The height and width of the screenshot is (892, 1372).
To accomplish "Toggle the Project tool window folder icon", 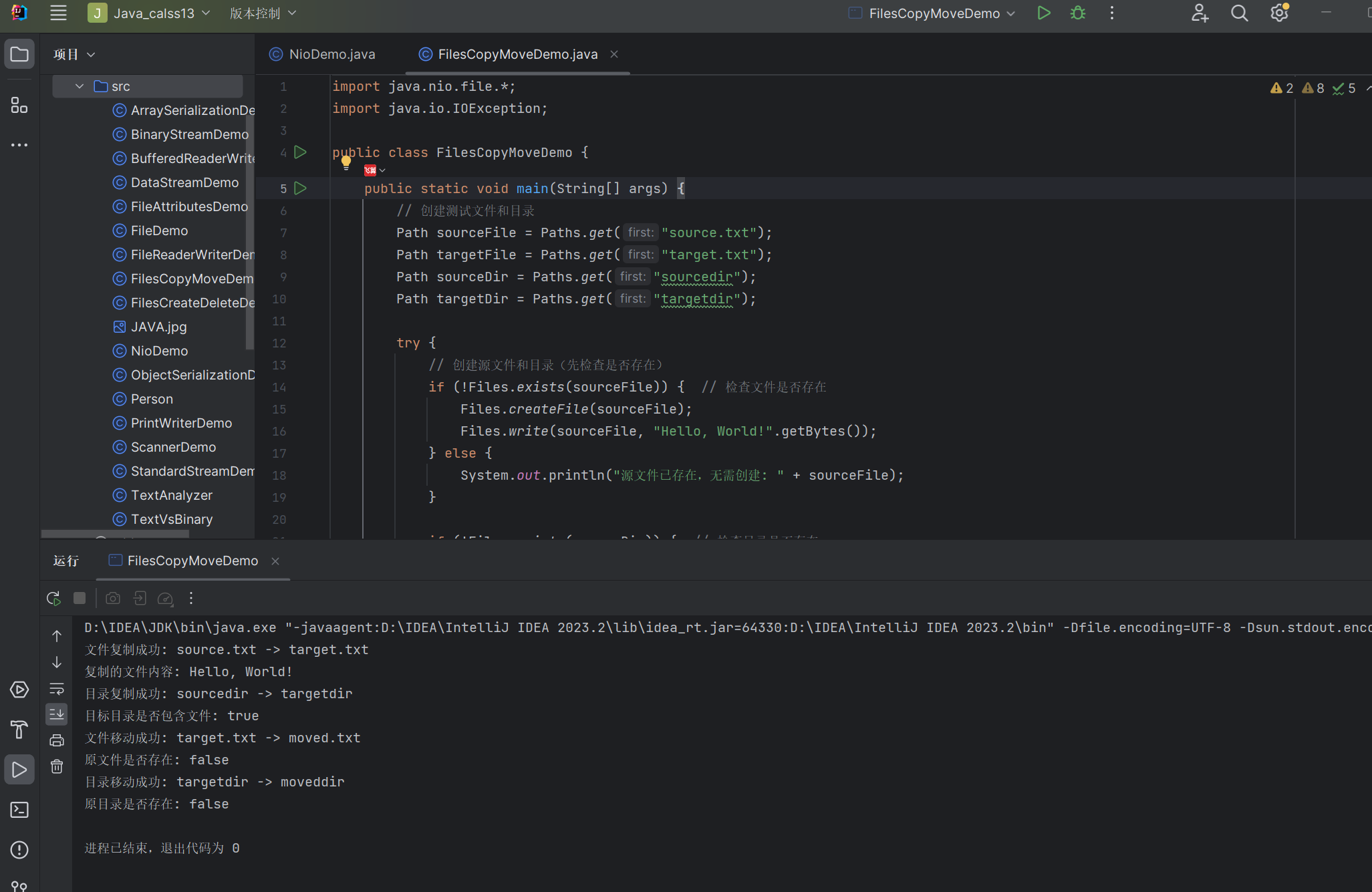I will (x=19, y=54).
